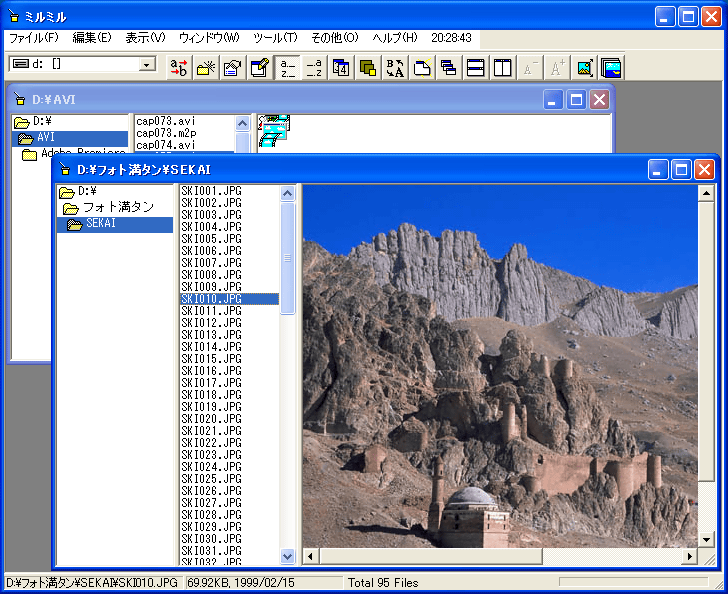The width and height of the screenshot is (728, 594).
Task: Select cap073.avi in the AVI window
Action: [166, 121]
